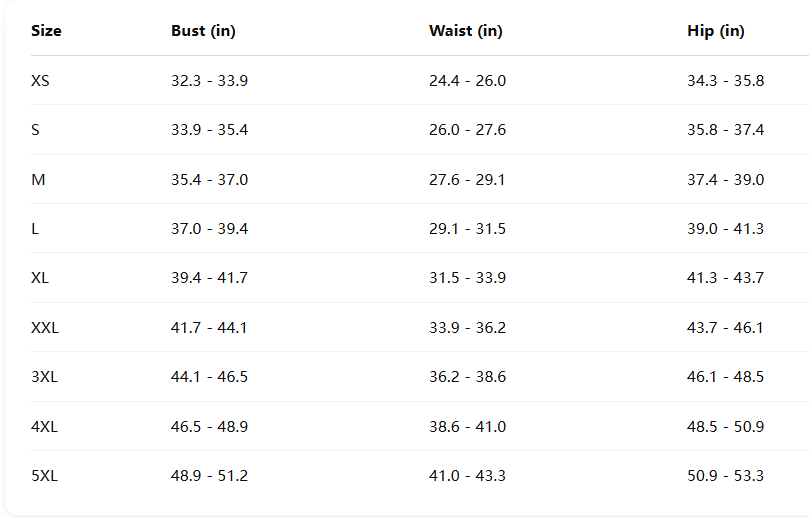Viewport: 809px width, 518px height.
Task: Click the Waist (in) column header
Action: tap(465, 31)
